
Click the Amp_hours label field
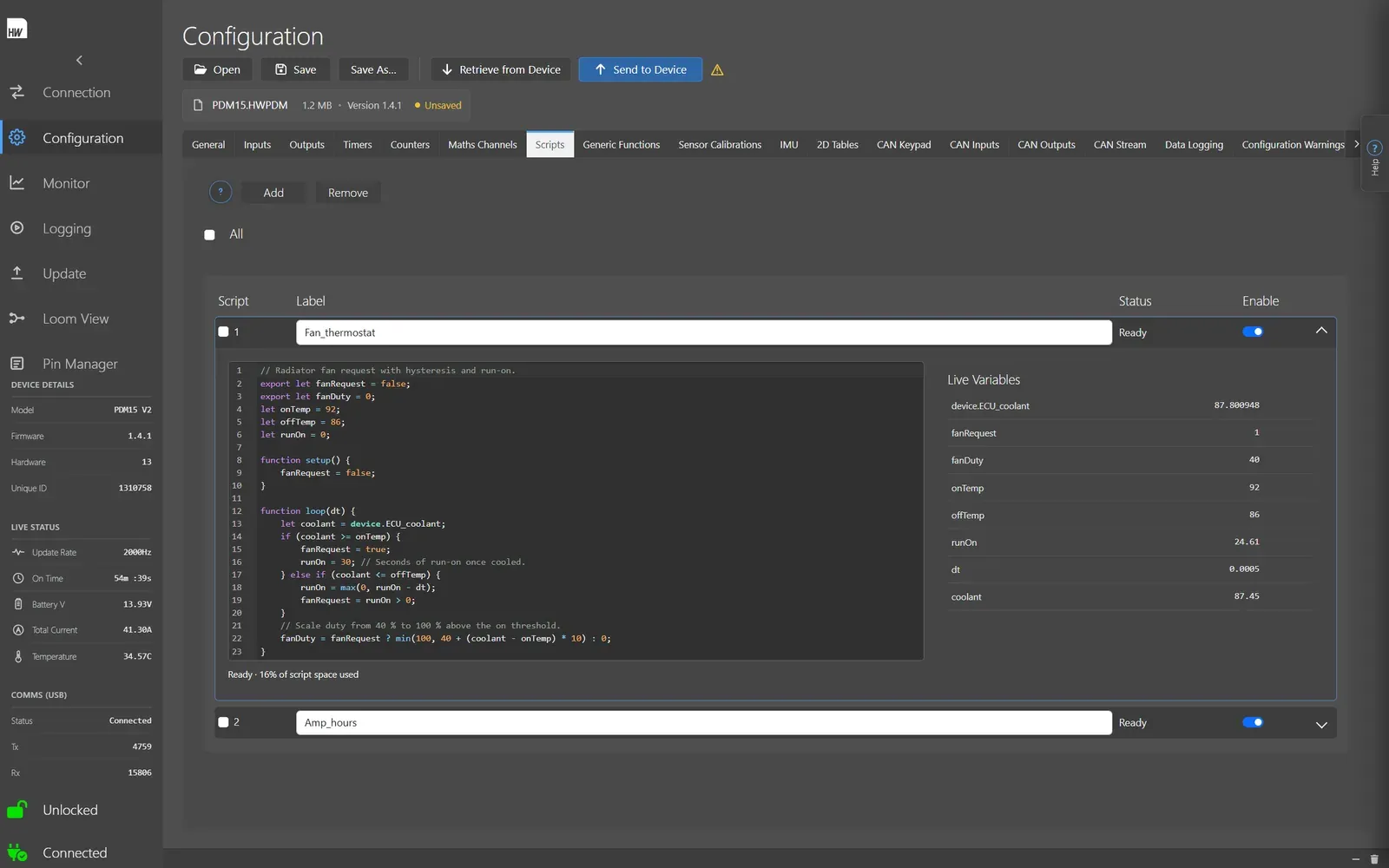[704, 723]
